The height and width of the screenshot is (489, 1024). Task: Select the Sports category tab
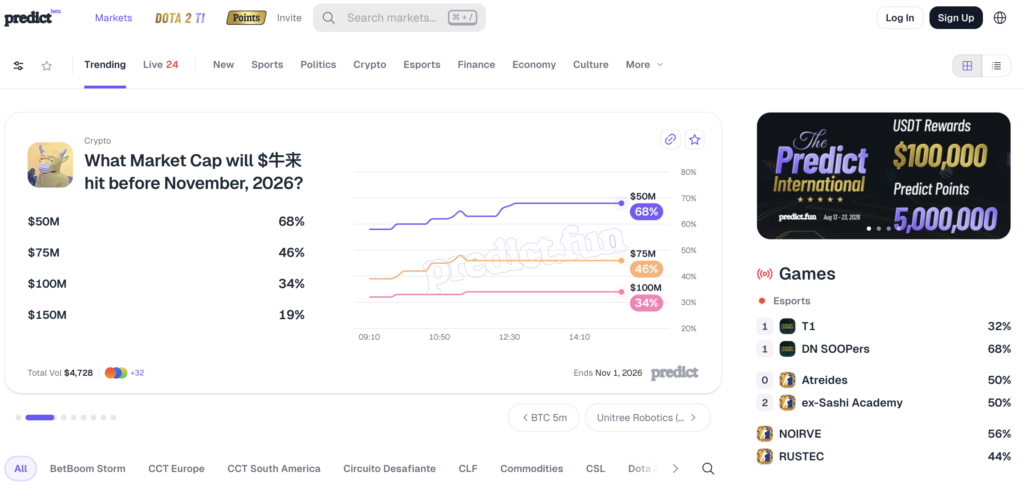point(267,65)
